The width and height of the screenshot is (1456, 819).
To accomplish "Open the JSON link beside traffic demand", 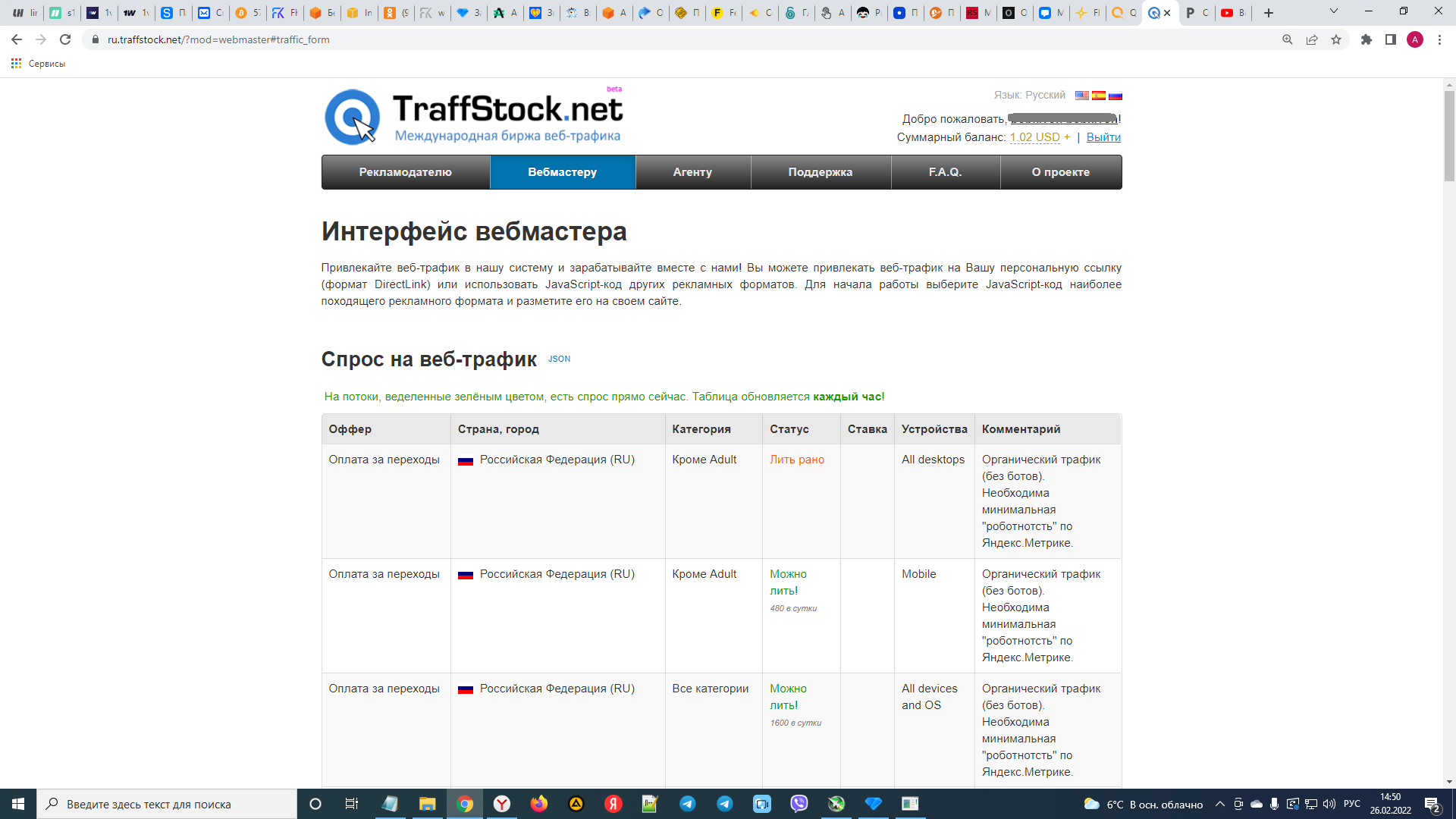I will 559,359.
